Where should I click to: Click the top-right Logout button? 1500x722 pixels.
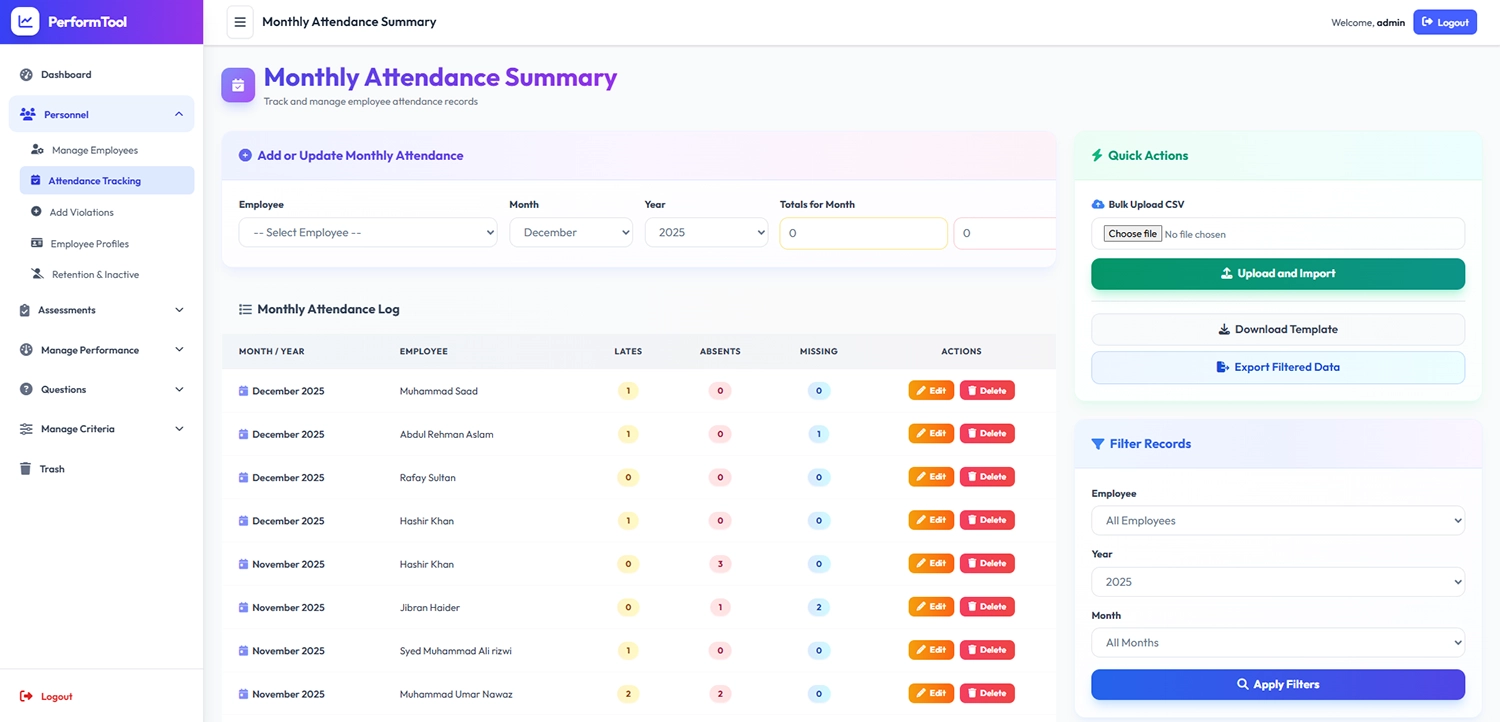[x=1445, y=22]
